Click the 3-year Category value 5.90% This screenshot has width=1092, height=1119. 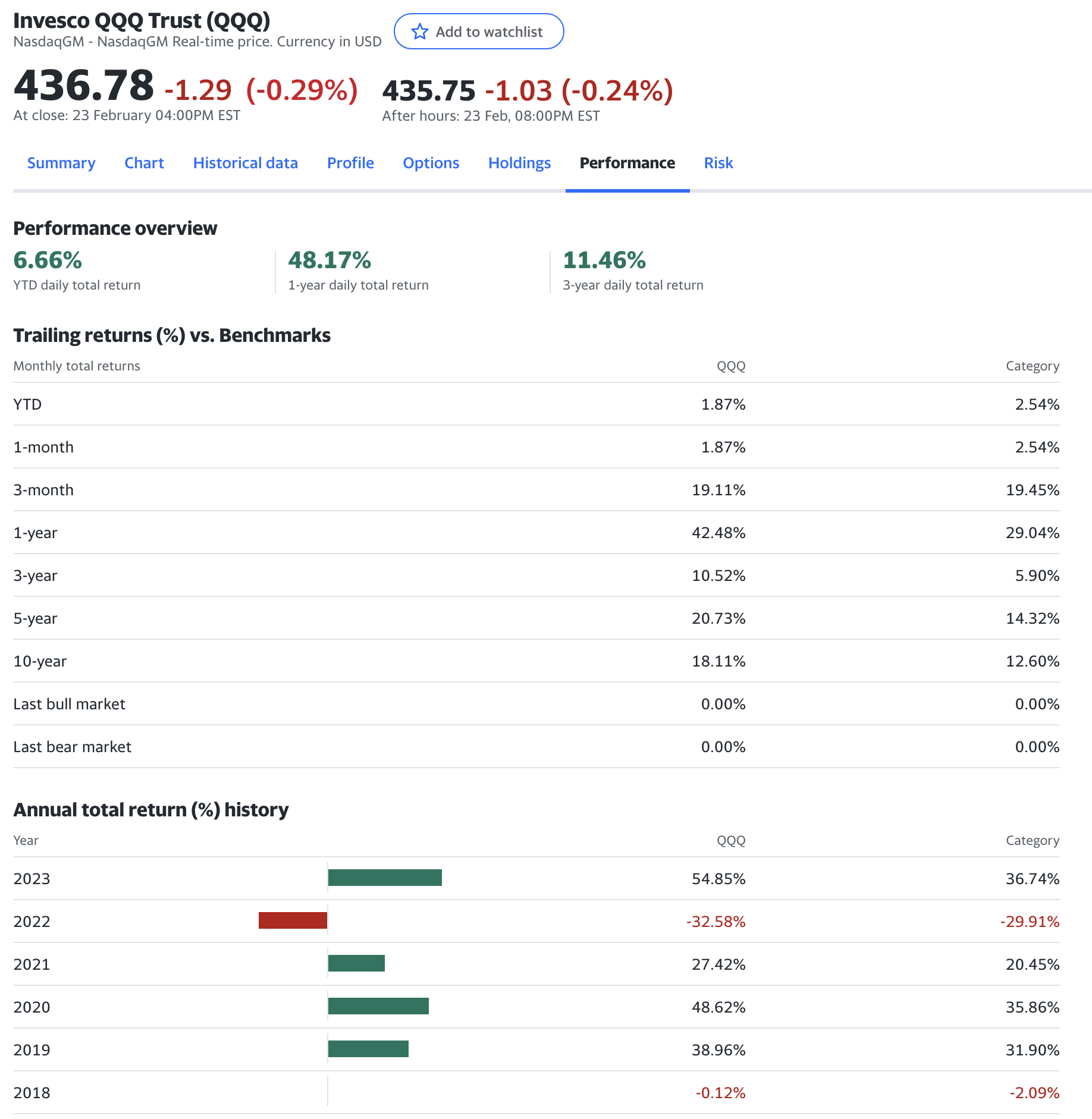click(1037, 576)
